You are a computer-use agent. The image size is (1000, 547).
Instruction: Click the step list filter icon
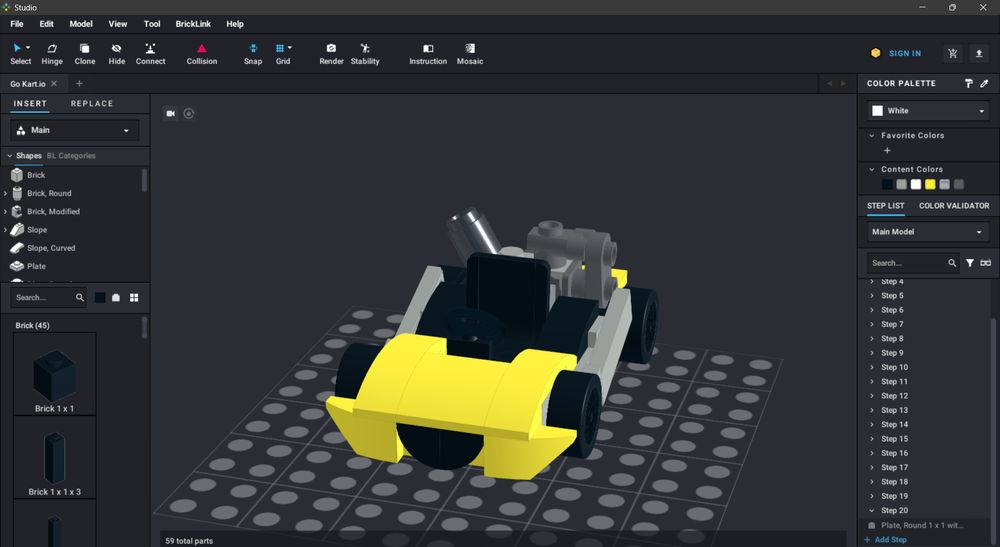pos(970,263)
